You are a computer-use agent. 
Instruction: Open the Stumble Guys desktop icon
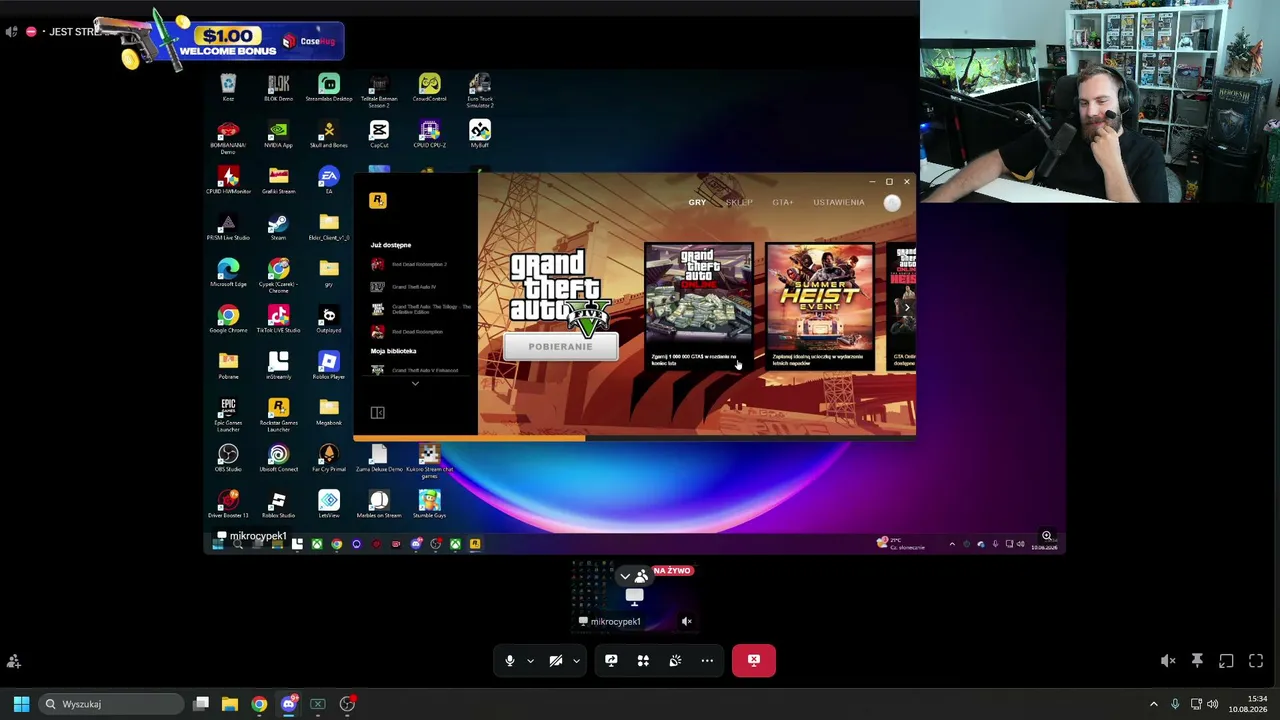pos(429,503)
